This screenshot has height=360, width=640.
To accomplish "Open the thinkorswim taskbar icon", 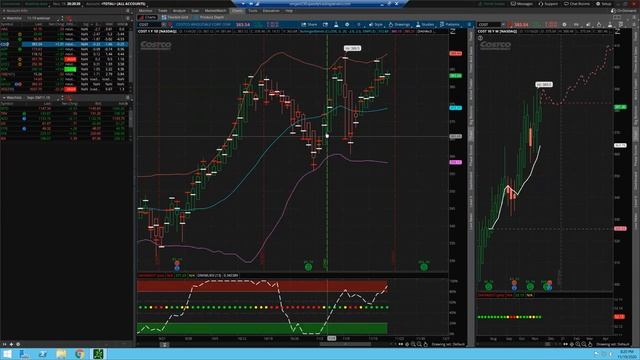I will [x=98, y=354].
